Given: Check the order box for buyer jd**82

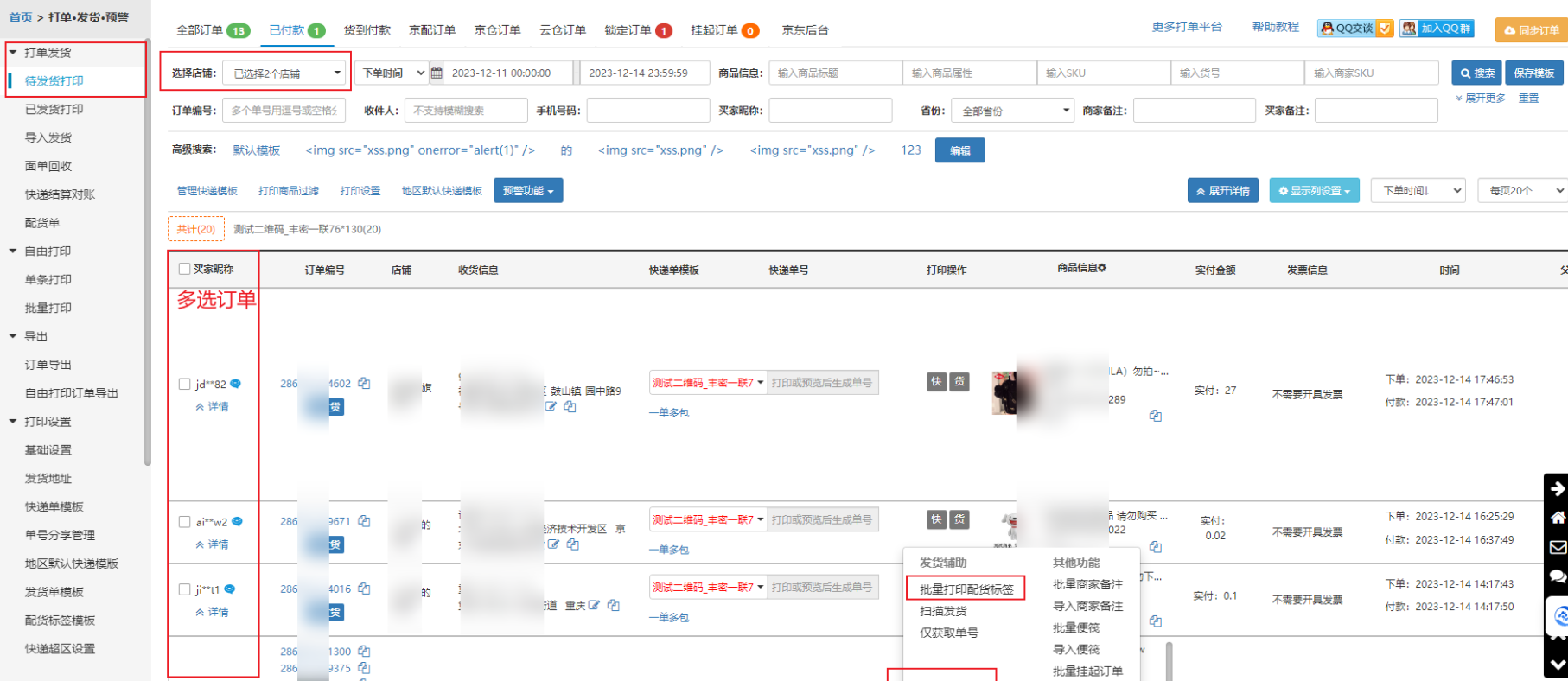Looking at the screenshot, I should tap(184, 384).
